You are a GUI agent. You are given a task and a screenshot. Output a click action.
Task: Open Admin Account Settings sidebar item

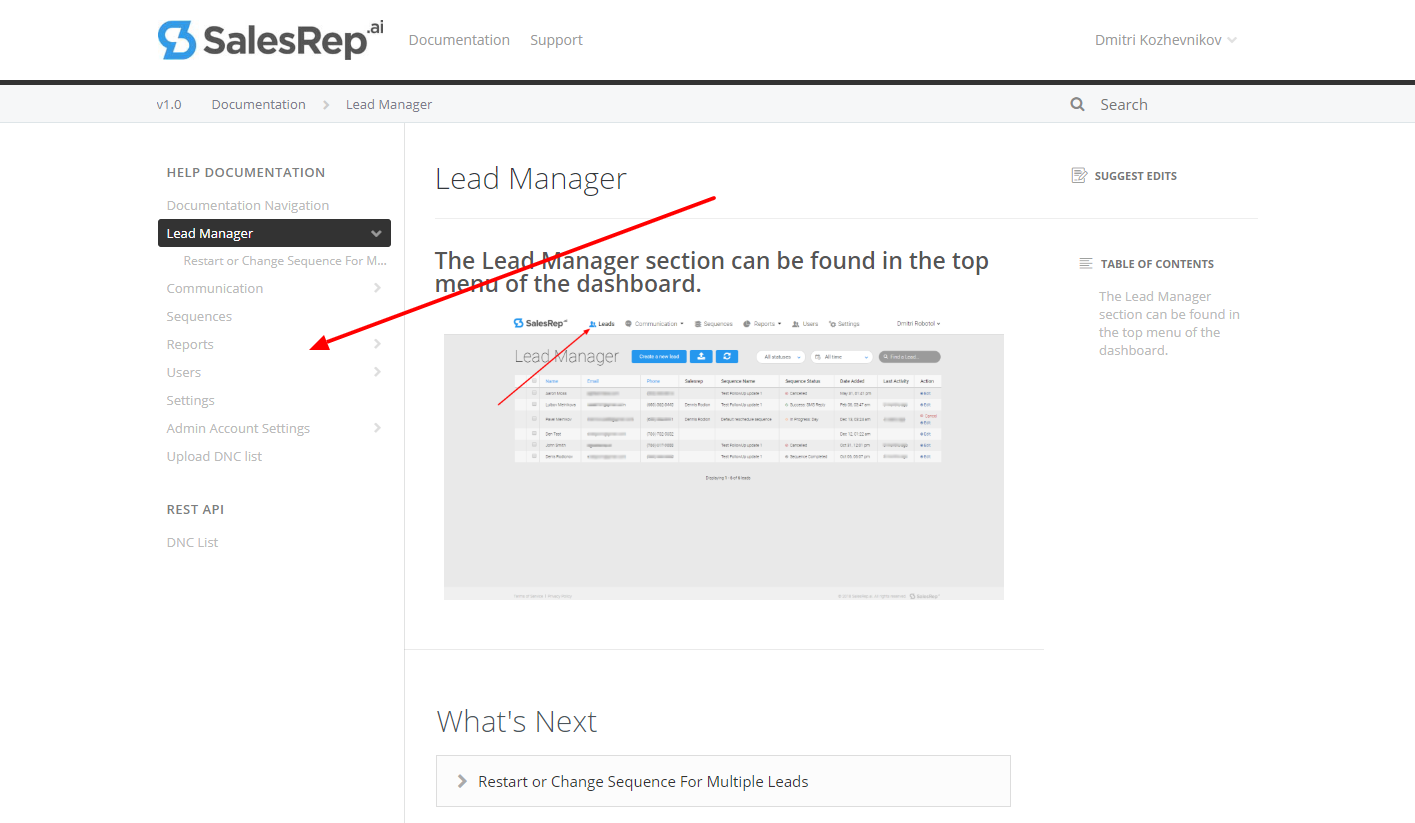point(238,428)
